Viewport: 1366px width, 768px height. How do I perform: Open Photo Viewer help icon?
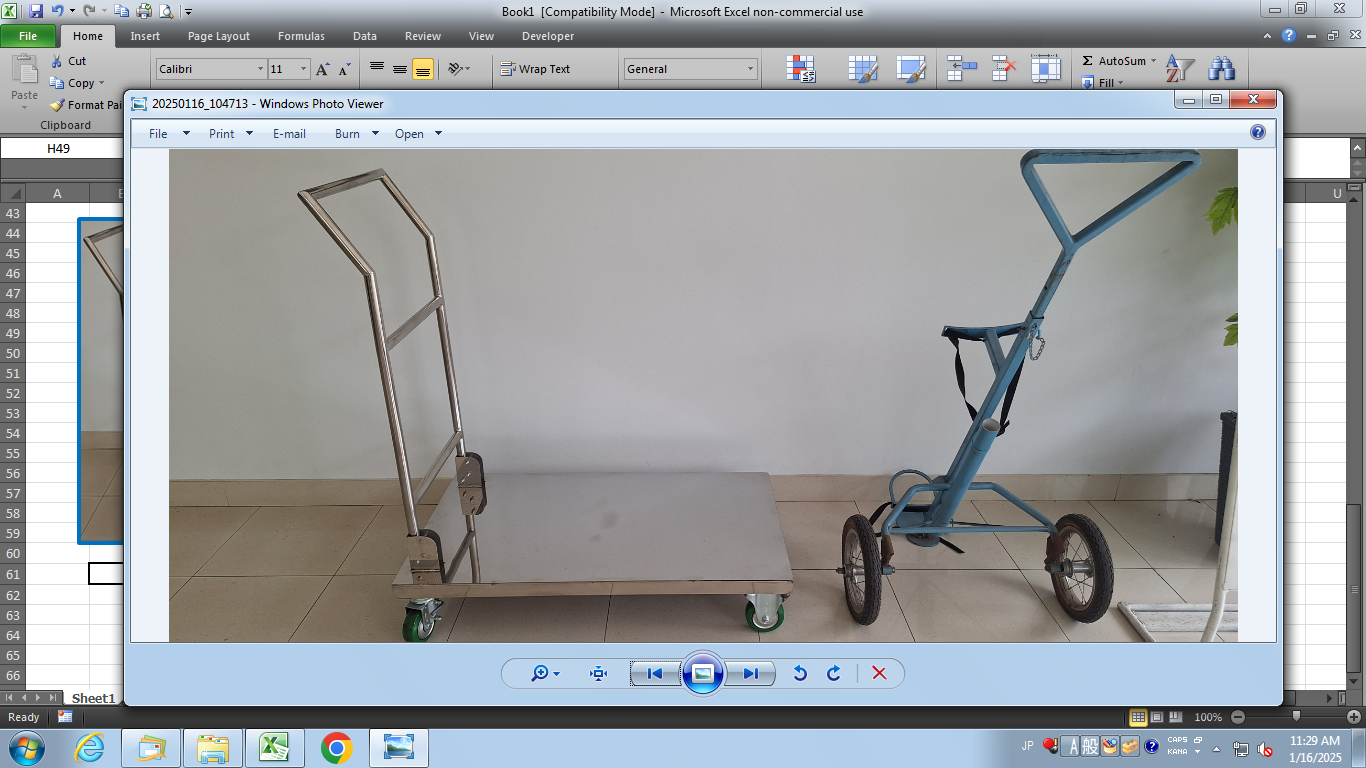1258,132
